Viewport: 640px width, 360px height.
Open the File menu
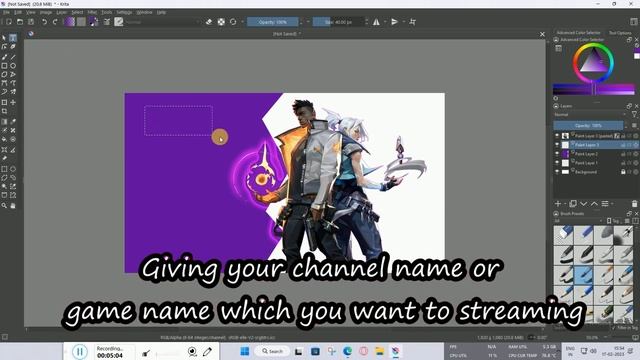point(7,12)
